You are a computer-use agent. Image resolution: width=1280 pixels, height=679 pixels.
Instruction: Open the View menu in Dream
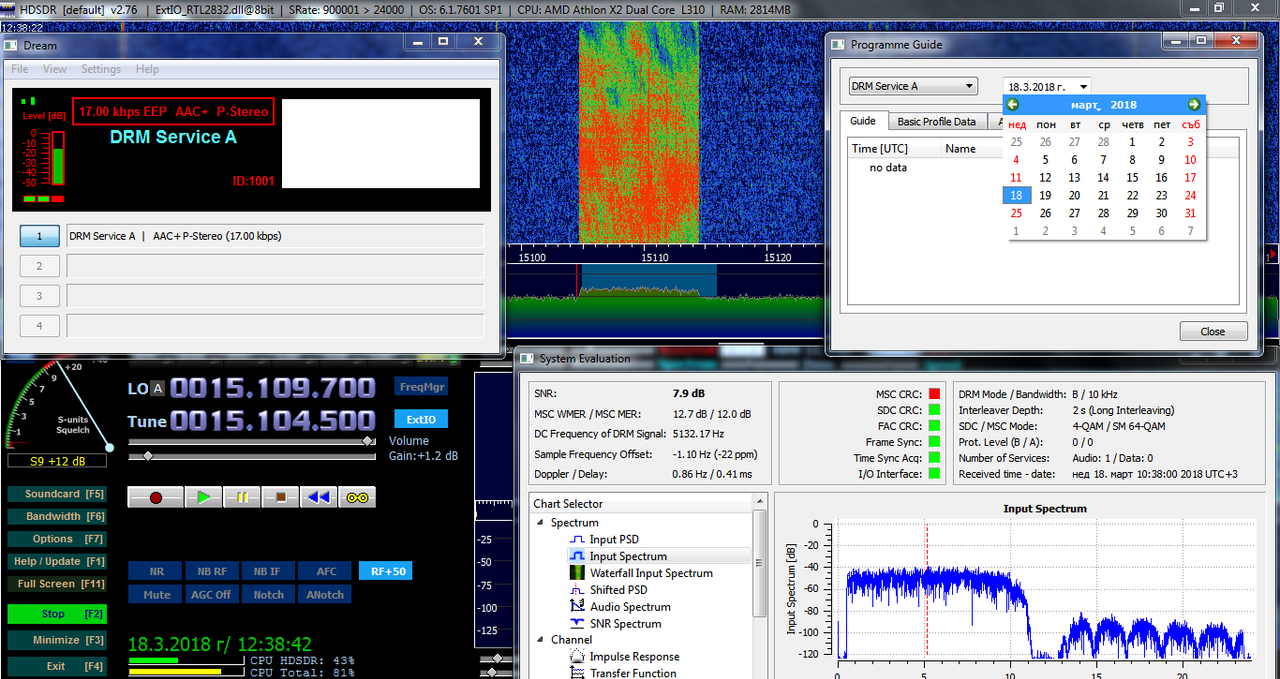click(55, 69)
